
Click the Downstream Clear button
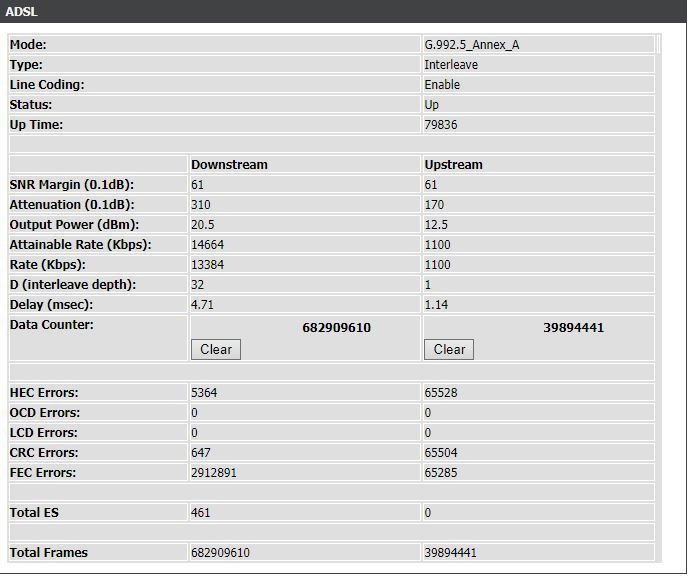pyautogui.click(x=216, y=349)
